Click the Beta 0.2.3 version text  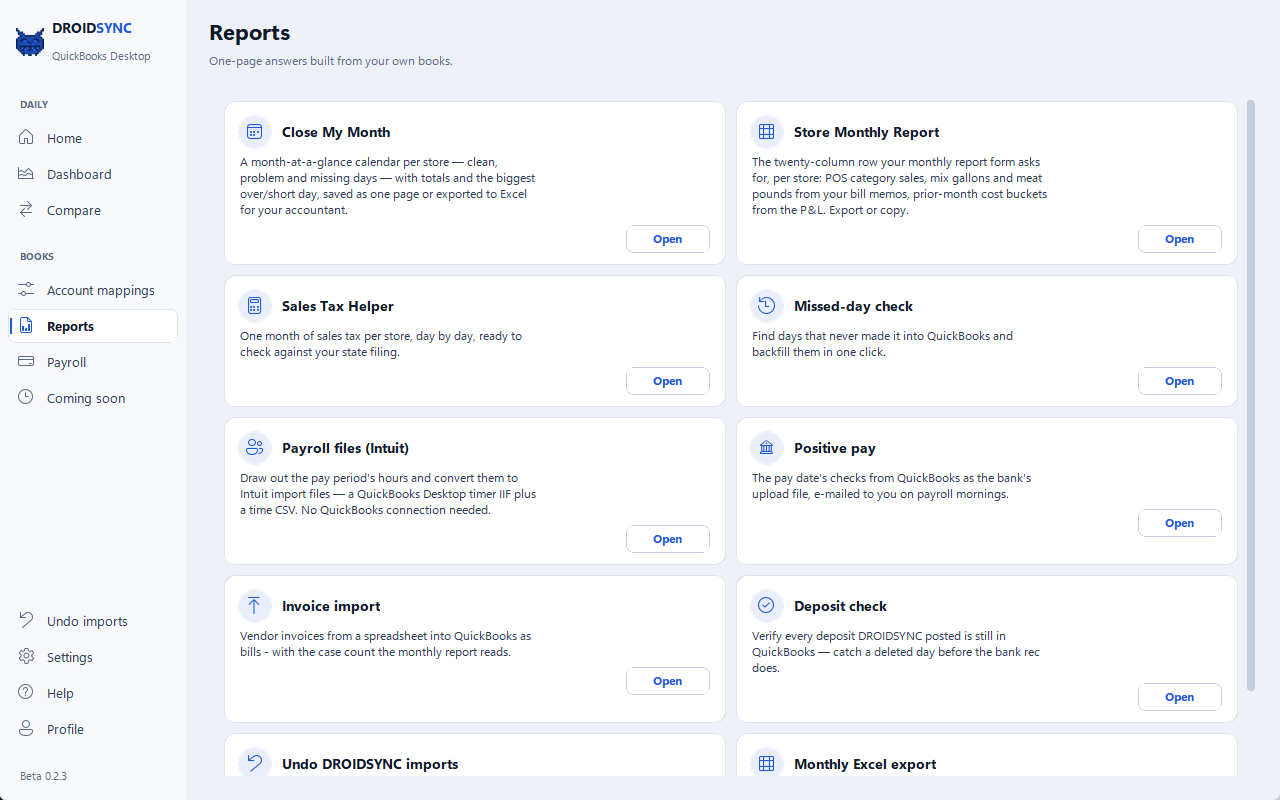[x=43, y=776]
